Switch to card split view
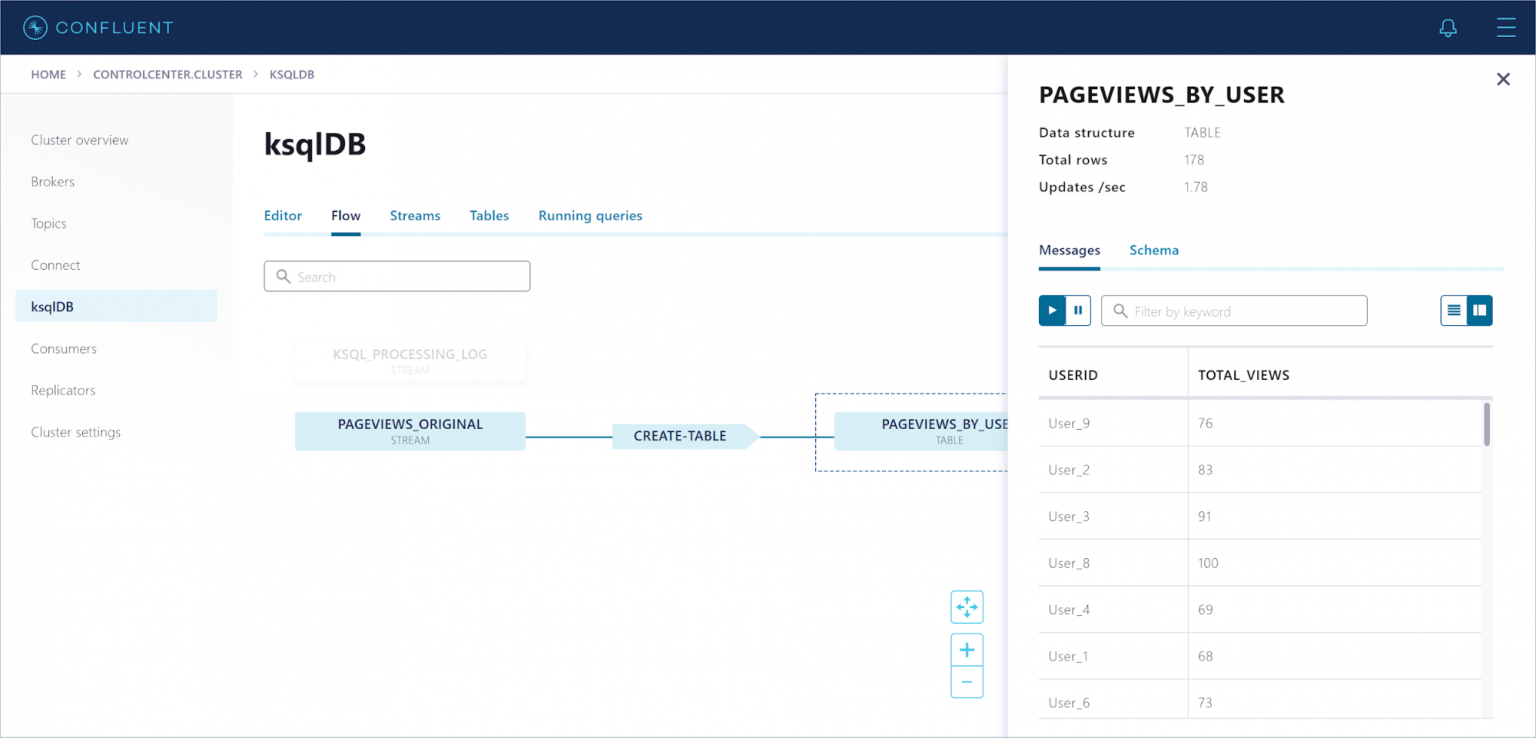1536x738 pixels. click(x=1480, y=311)
